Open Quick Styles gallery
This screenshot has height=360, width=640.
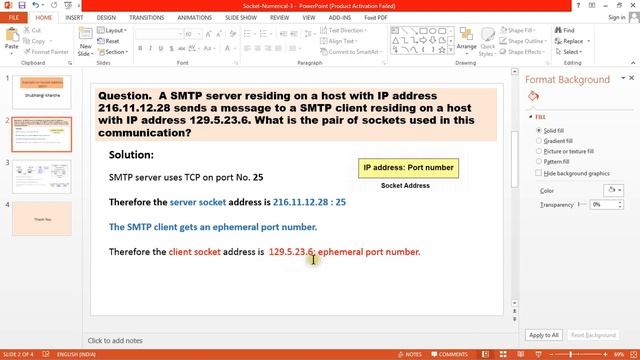(x=487, y=42)
